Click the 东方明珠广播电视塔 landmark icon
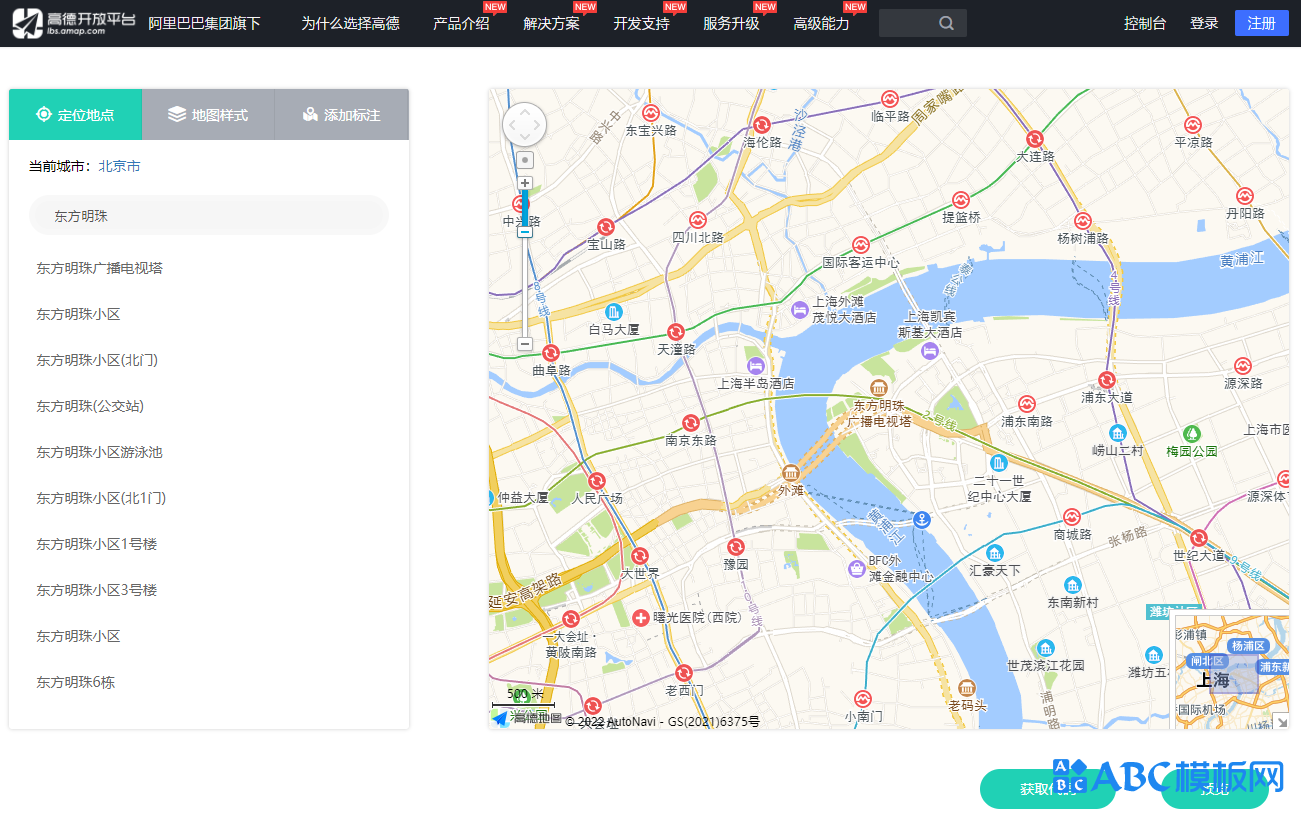Image resolution: width=1301 pixels, height=819 pixels. point(879,387)
